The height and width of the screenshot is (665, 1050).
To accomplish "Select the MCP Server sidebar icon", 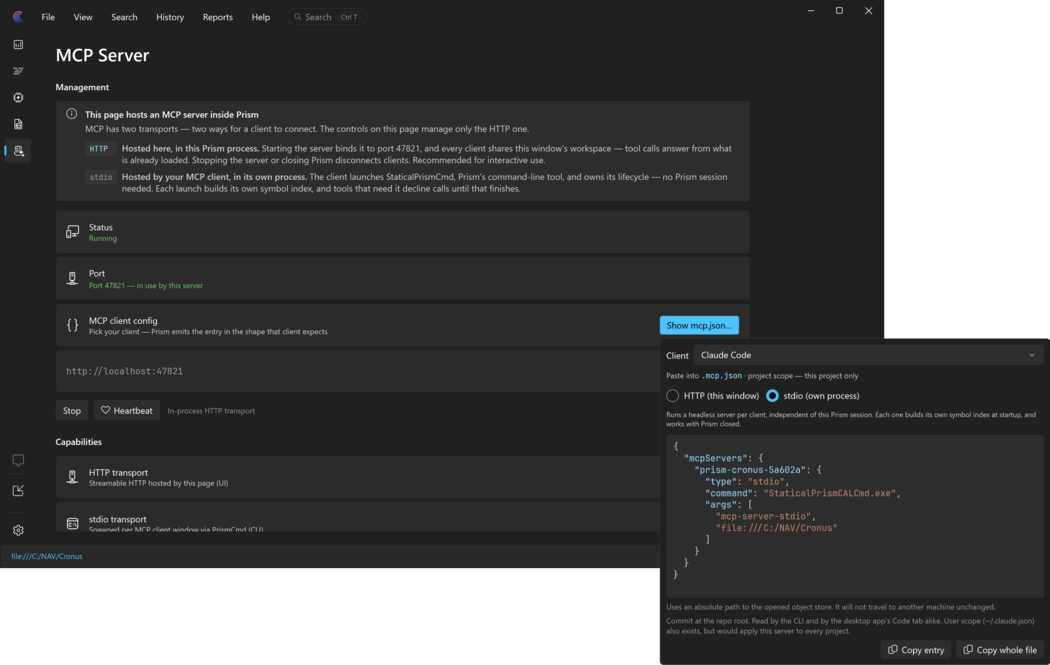I will (18, 151).
